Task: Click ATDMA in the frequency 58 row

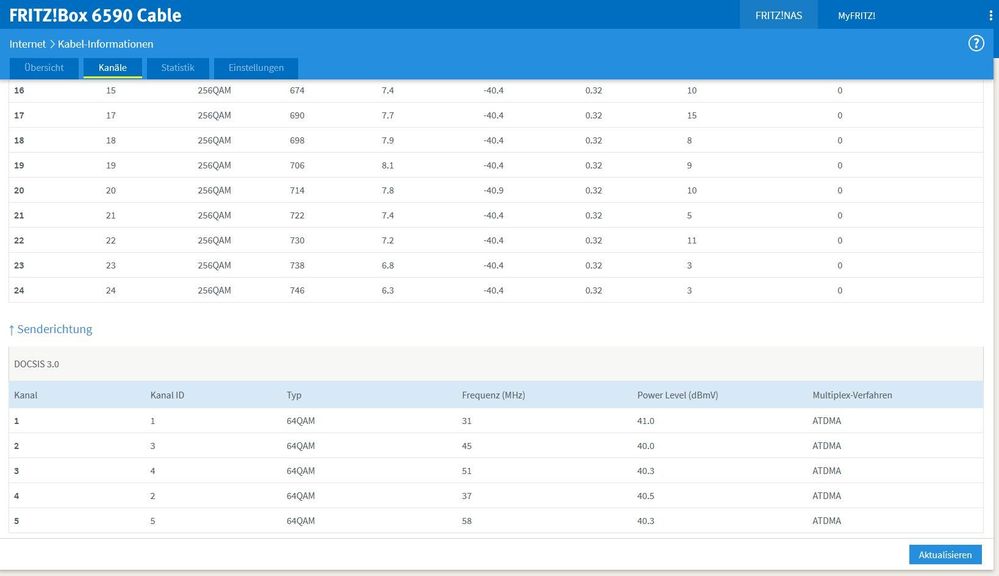Action: [x=826, y=521]
